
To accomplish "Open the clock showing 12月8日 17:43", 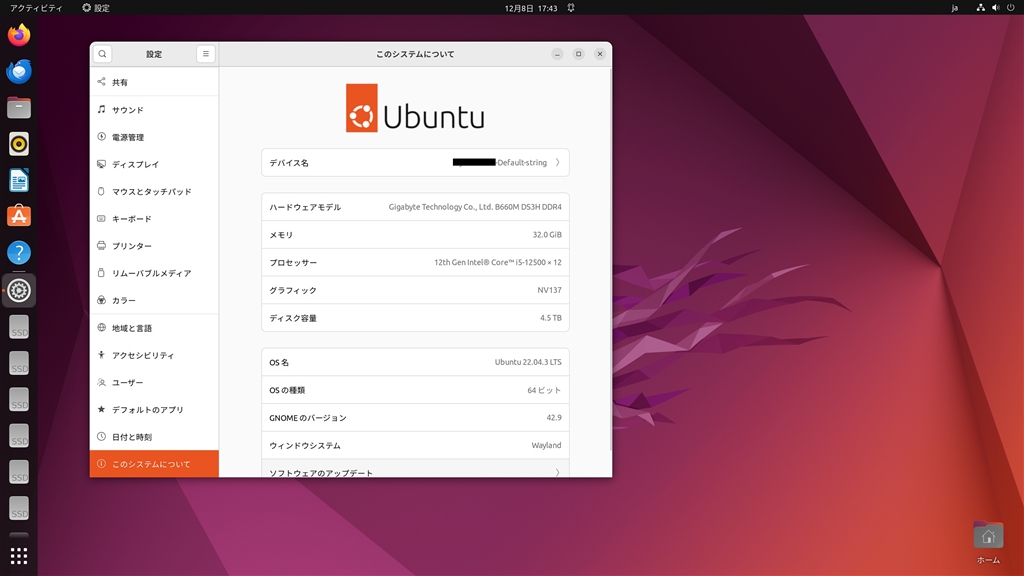I will [530, 8].
